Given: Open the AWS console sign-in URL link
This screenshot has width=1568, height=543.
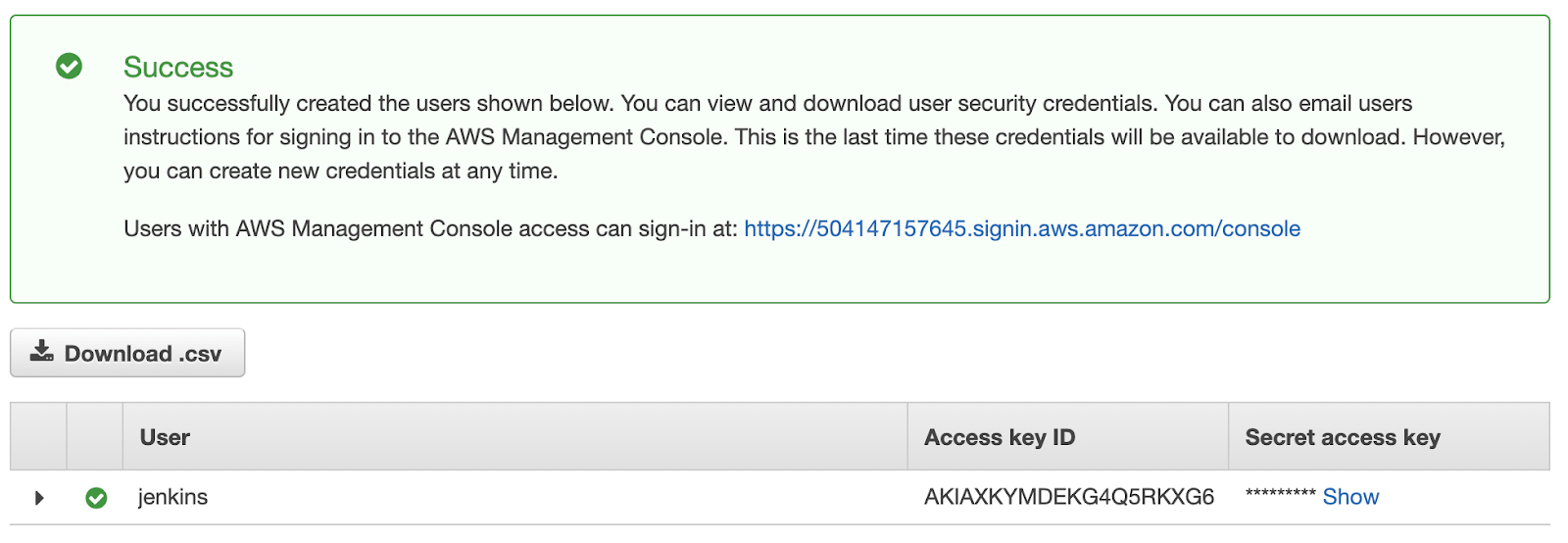Looking at the screenshot, I should pyautogui.click(x=1022, y=228).
